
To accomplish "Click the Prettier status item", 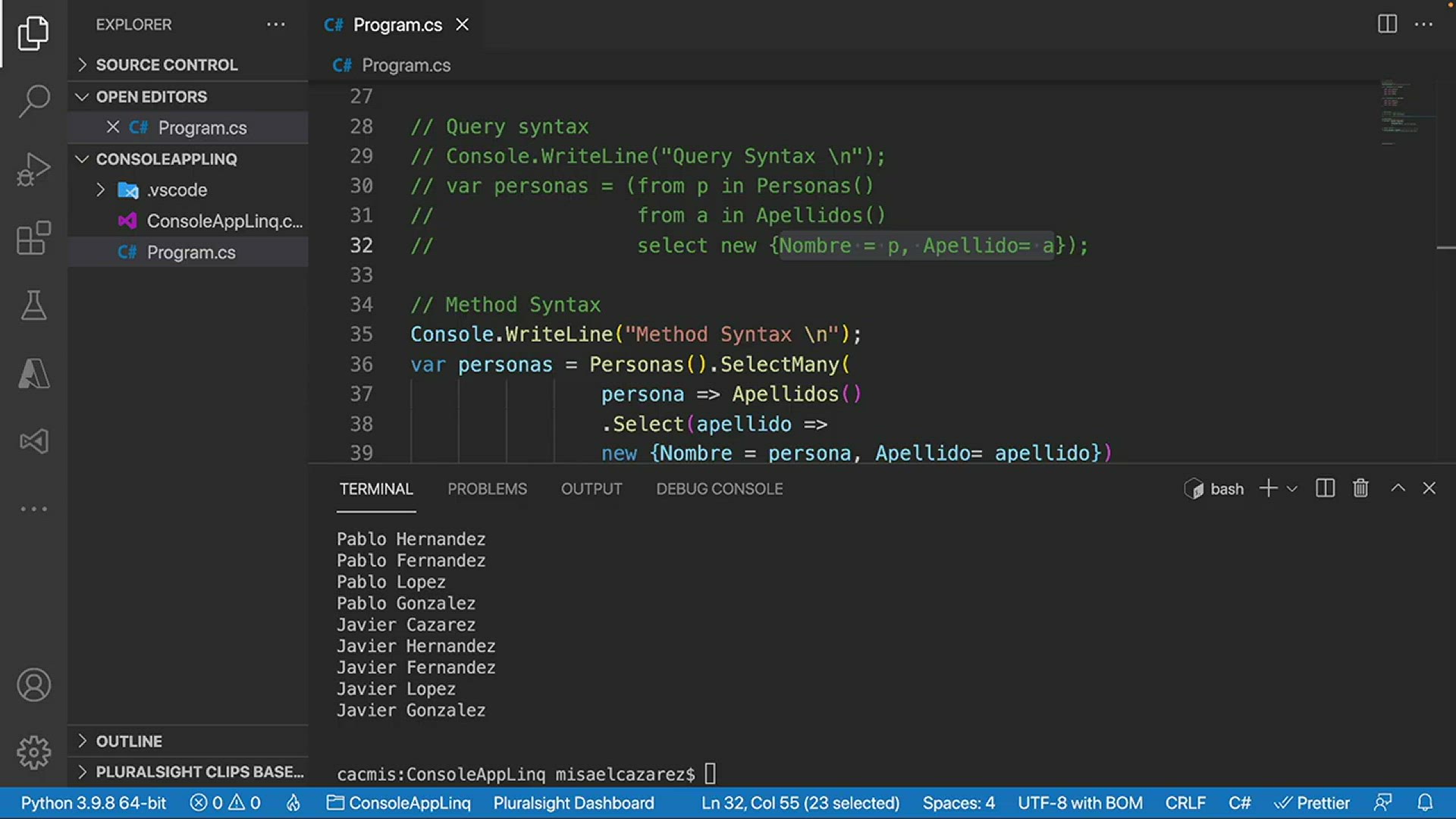I will click(x=1312, y=802).
